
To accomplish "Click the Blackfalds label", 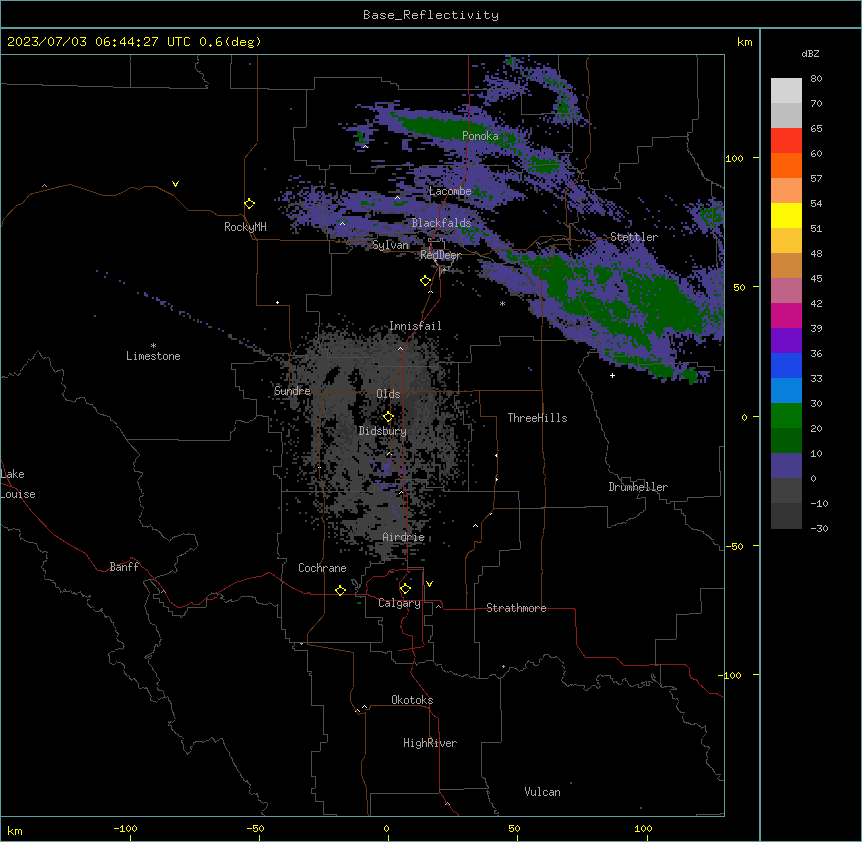I will click(x=441, y=223).
